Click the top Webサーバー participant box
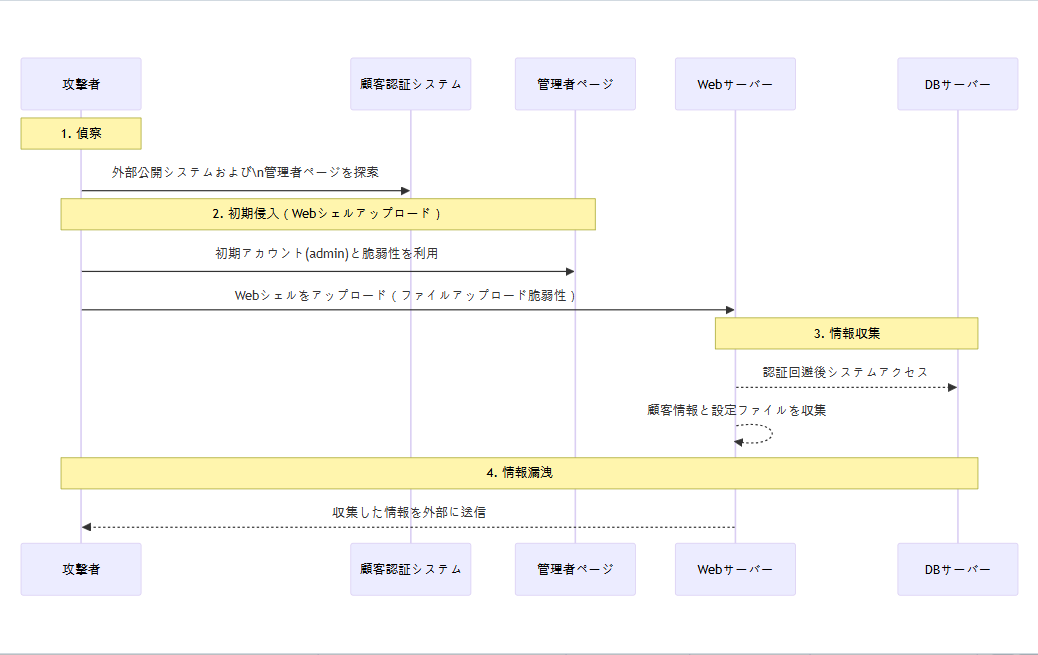1038x655 pixels. click(735, 84)
